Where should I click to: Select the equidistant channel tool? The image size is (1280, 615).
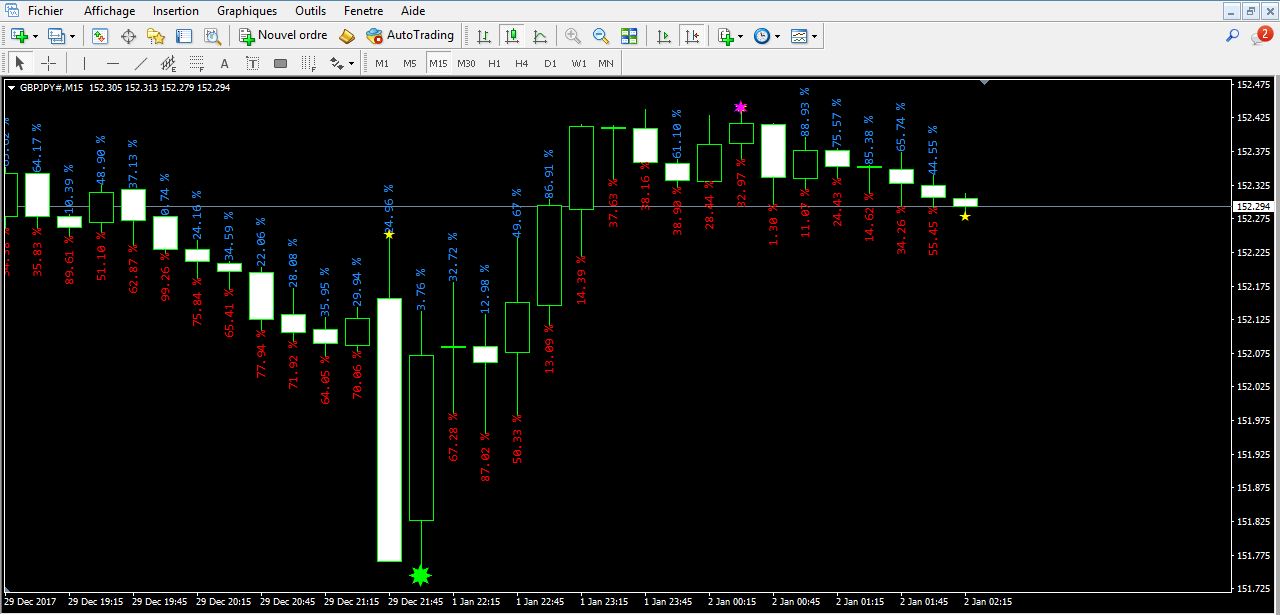tap(169, 63)
